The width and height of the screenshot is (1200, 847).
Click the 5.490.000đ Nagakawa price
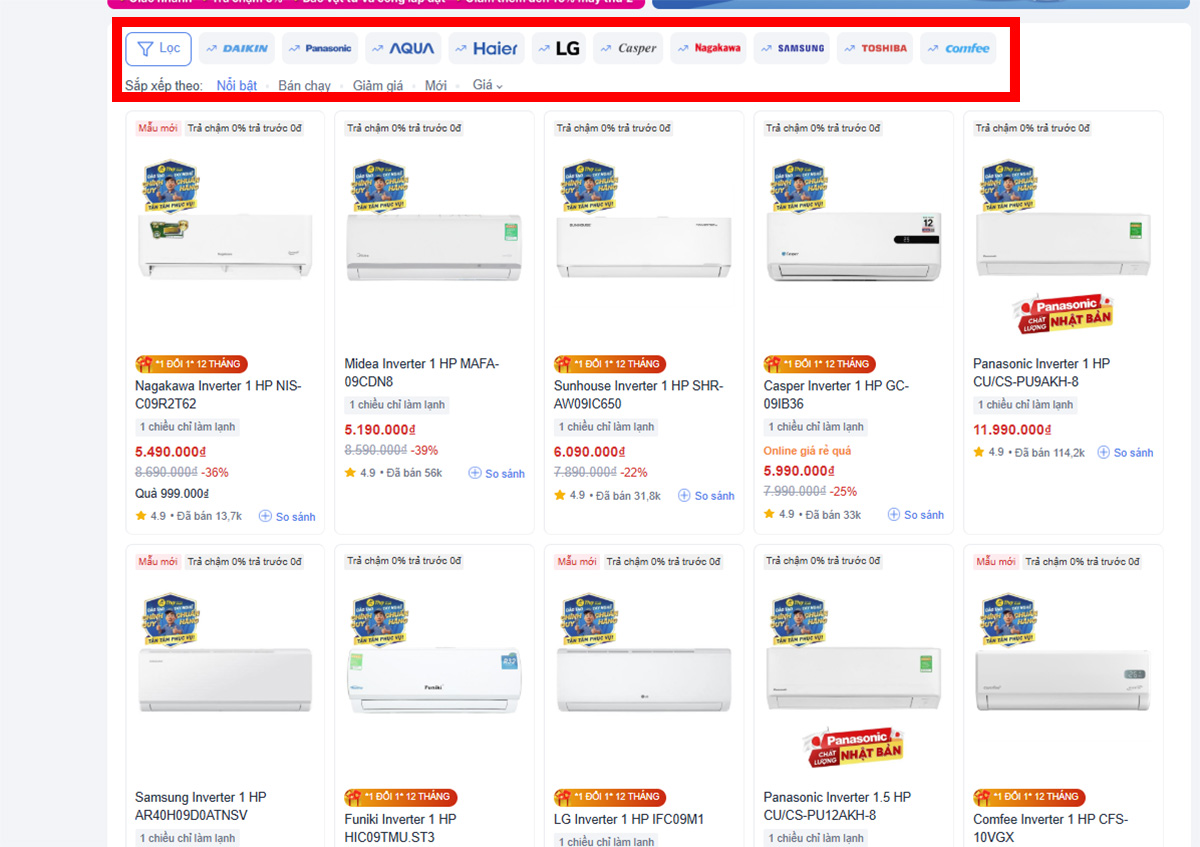pos(171,452)
